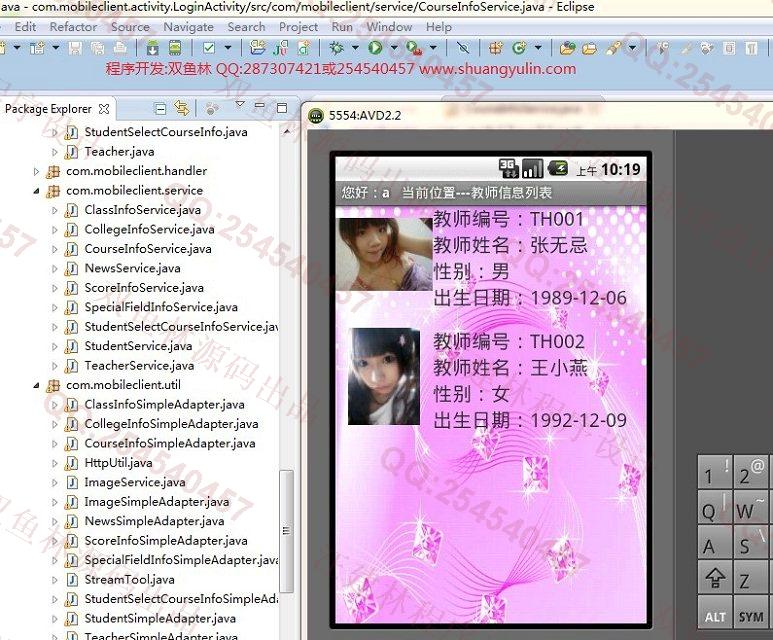Select StreamTool.java in the tree
This screenshot has height=640, width=773.
129,580
